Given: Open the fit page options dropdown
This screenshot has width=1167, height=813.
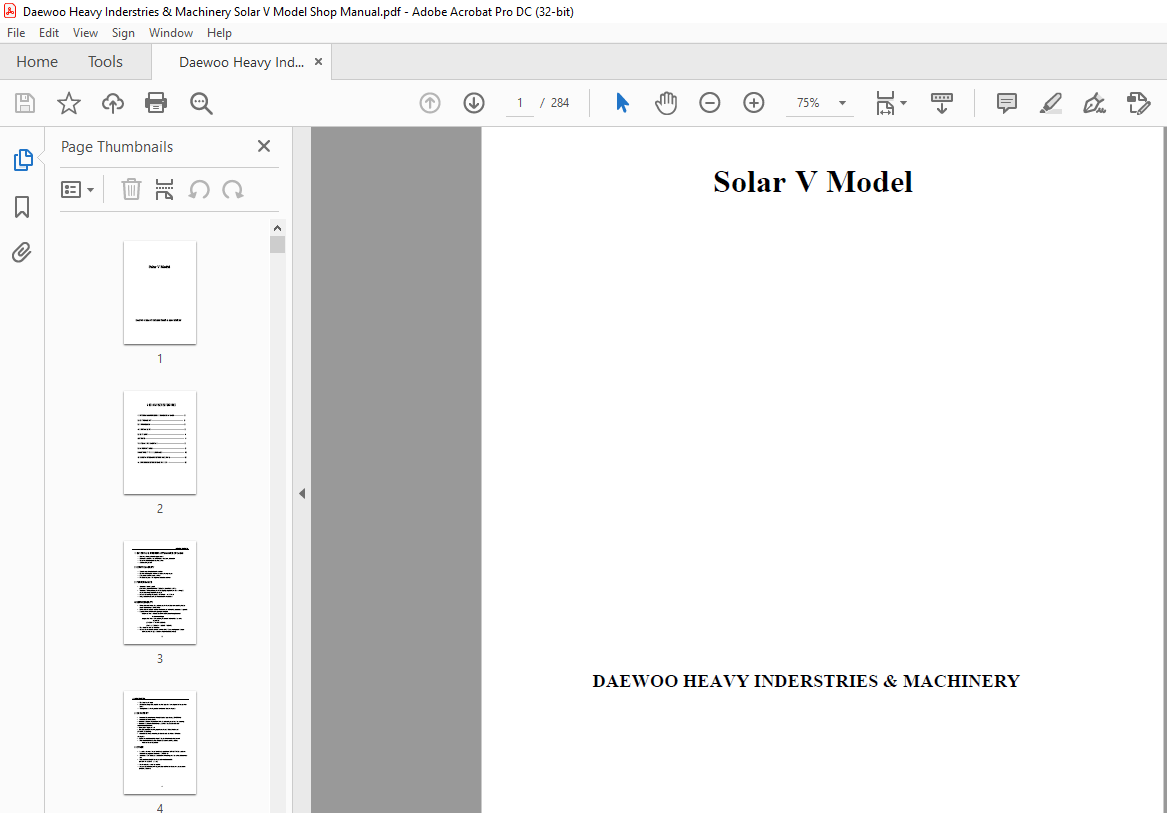Looking at the screenshot, I should [891, 103].
